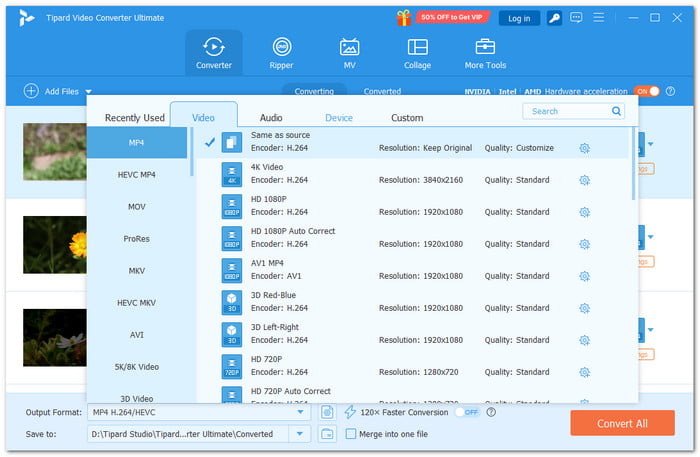
Task: Open the Ripper module
Action: pyautogui.click(x=282, y=53)
